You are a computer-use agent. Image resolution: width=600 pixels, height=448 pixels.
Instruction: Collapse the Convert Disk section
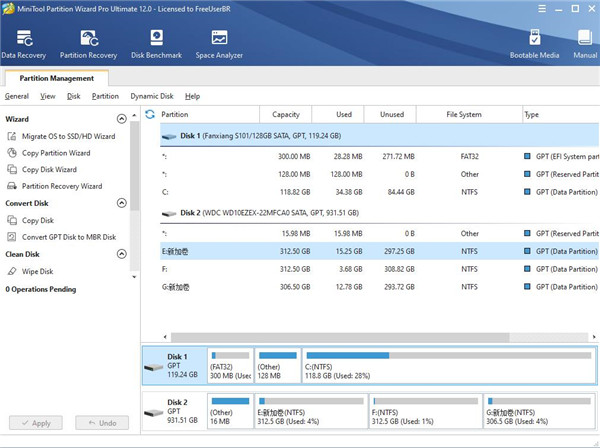[121, 203]
